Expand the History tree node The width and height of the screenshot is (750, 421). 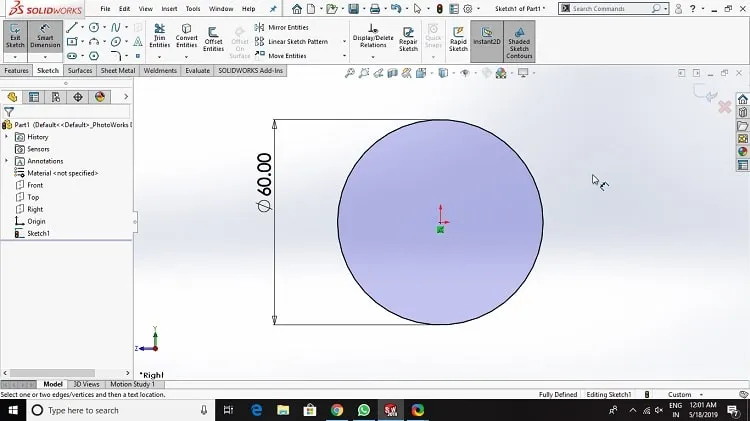coord(7,137)
